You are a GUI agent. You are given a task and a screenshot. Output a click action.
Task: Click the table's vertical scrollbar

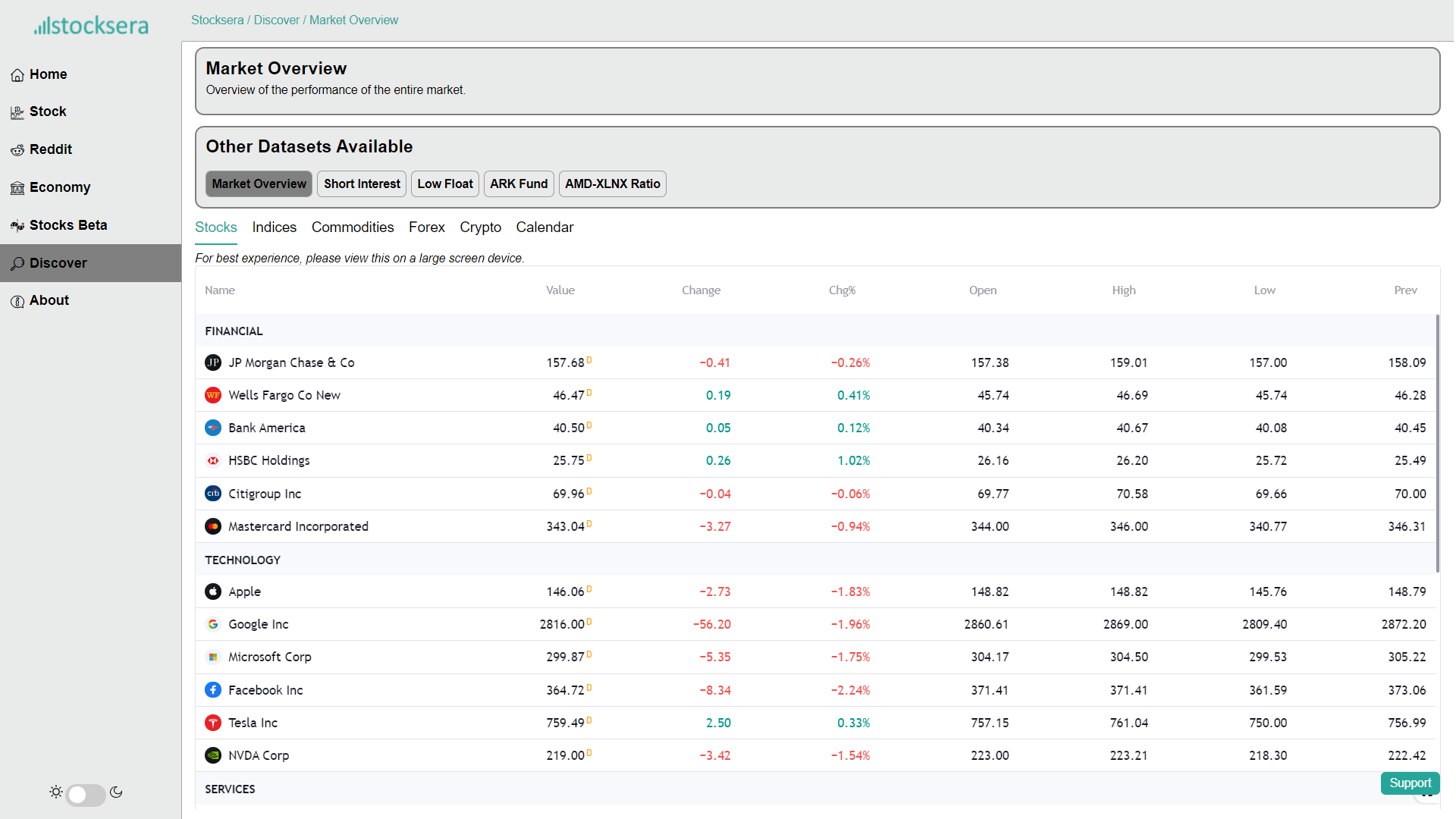[x=1437, y=444]
